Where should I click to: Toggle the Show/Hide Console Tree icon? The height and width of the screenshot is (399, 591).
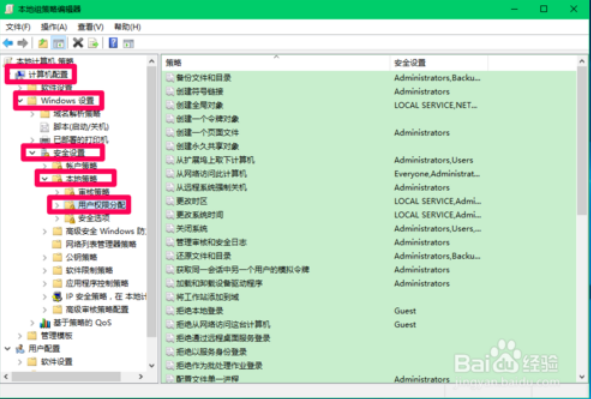[58, 43]
